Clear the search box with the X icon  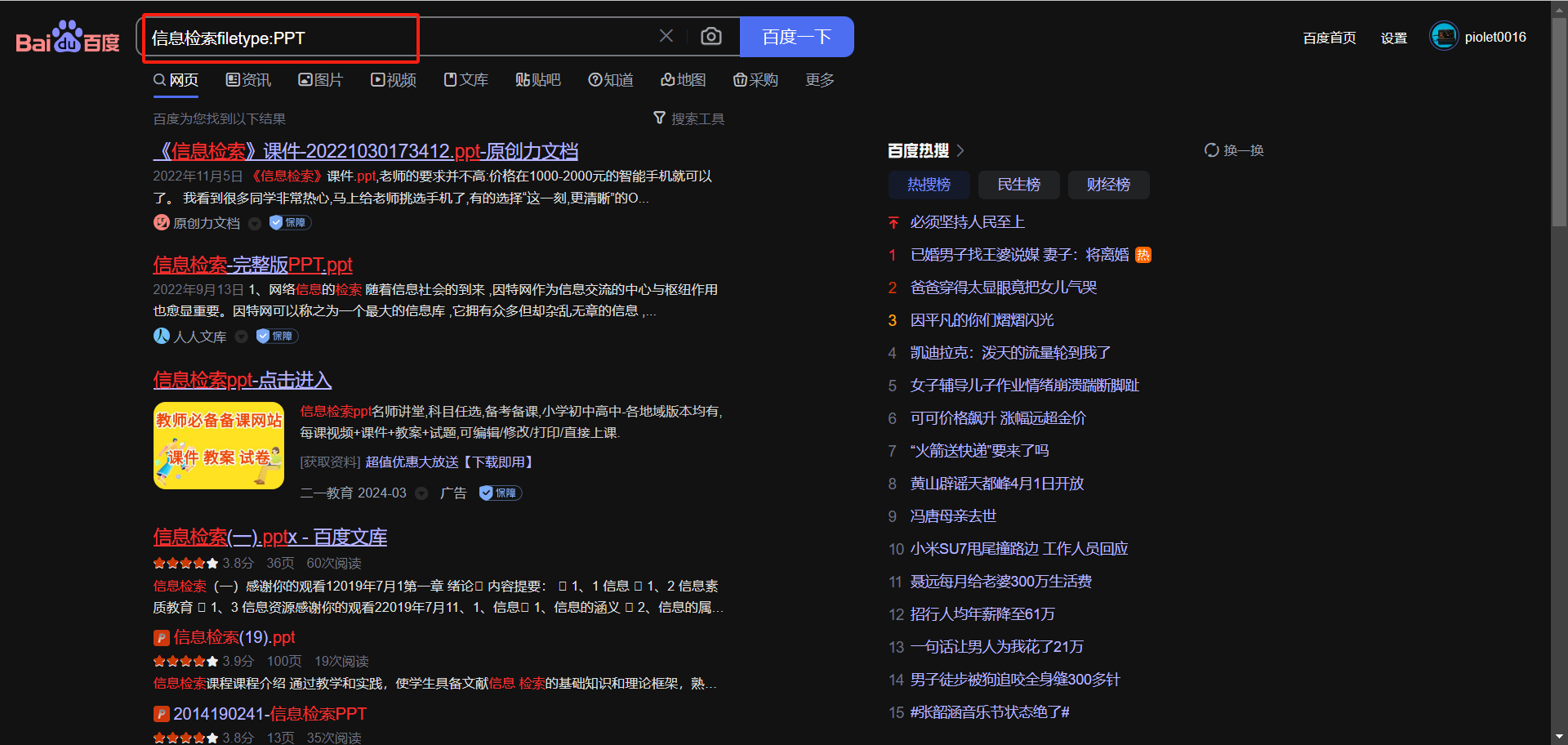(x=666, y=36)
